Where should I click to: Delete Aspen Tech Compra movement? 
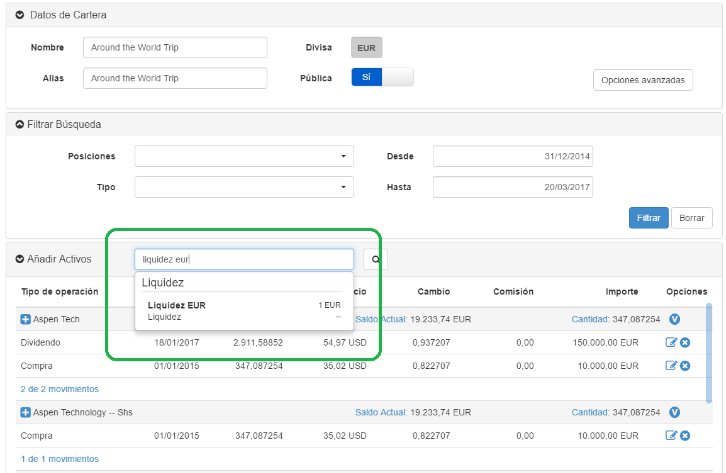[685, 366]
